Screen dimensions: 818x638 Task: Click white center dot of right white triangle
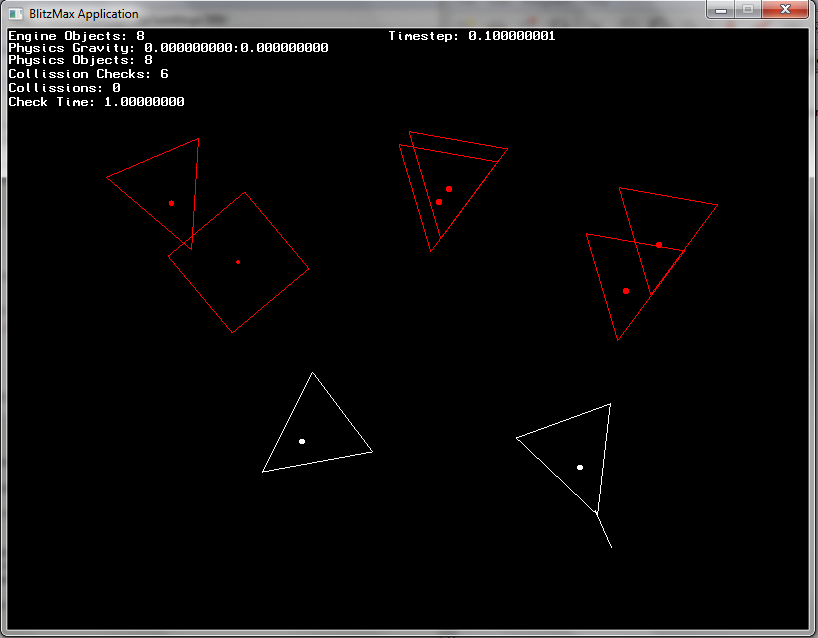pyautogui.click(x=580, y=467)
